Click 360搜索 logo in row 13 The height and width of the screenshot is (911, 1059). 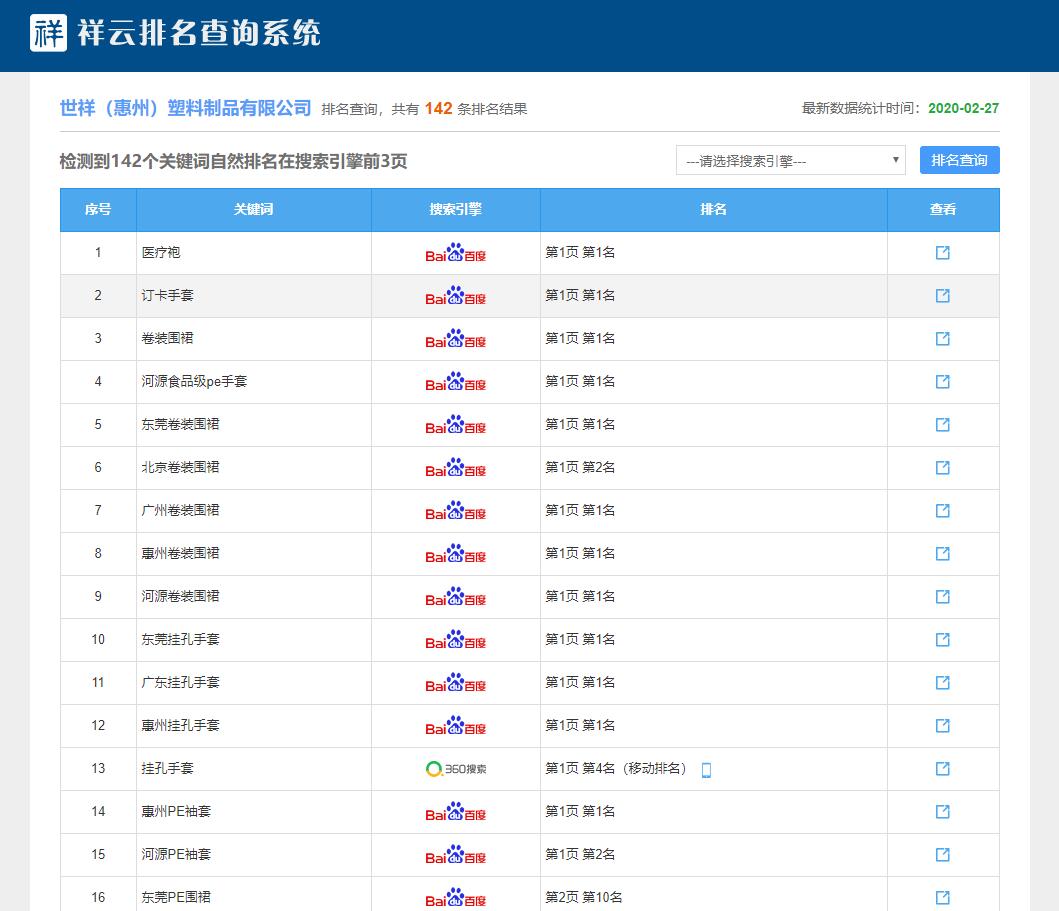click(455, 769)
